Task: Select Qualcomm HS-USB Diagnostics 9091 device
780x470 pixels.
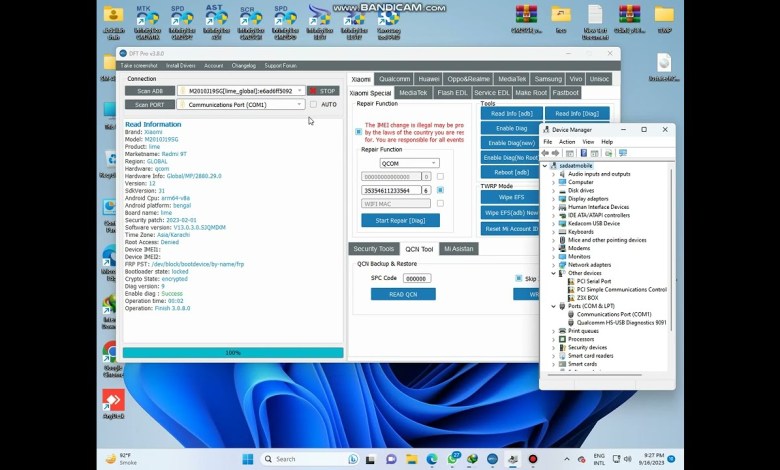Action: click(x=621, y=323)
